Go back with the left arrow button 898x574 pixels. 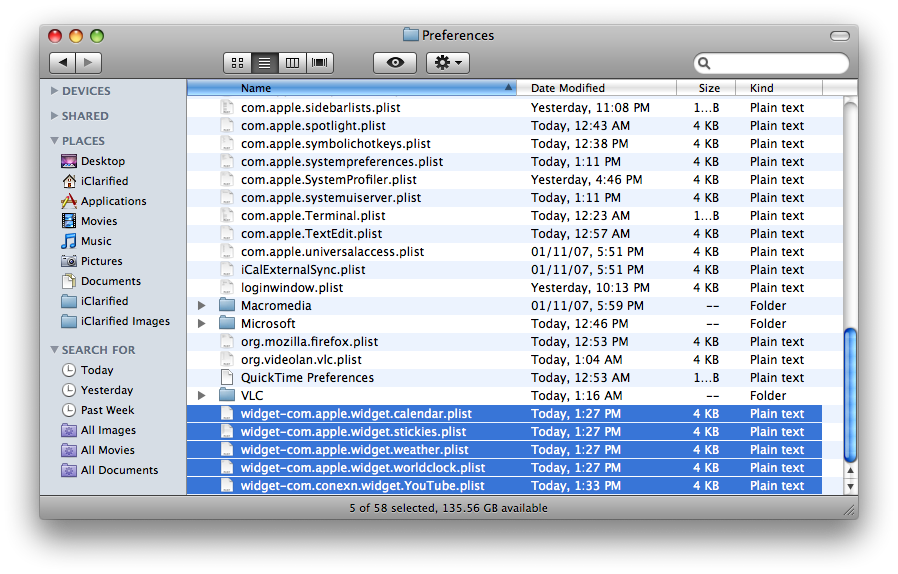tap(63, 63)
